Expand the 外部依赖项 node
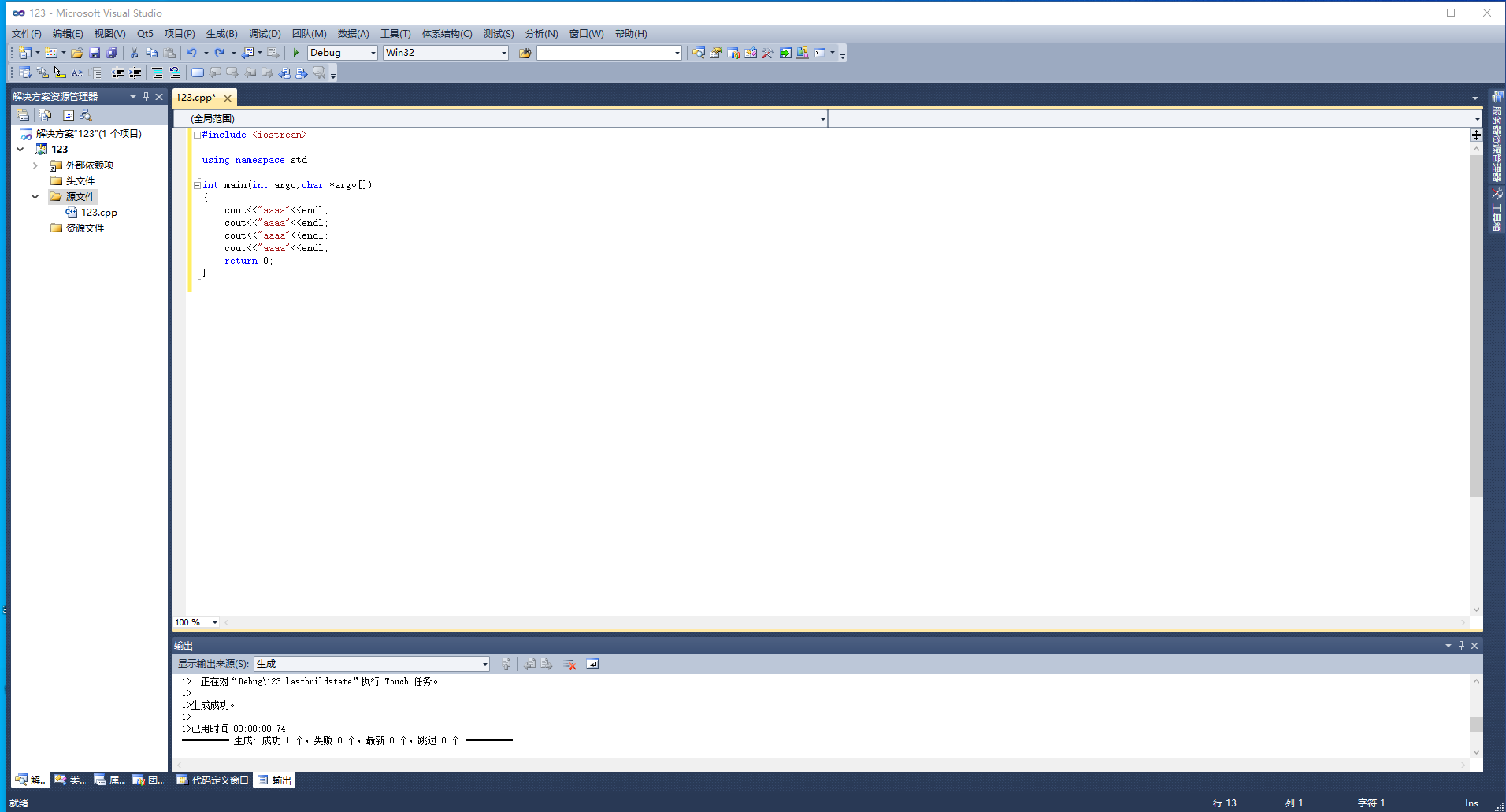The height and width of the screenshot is (812, 1506). pos(35,165)
